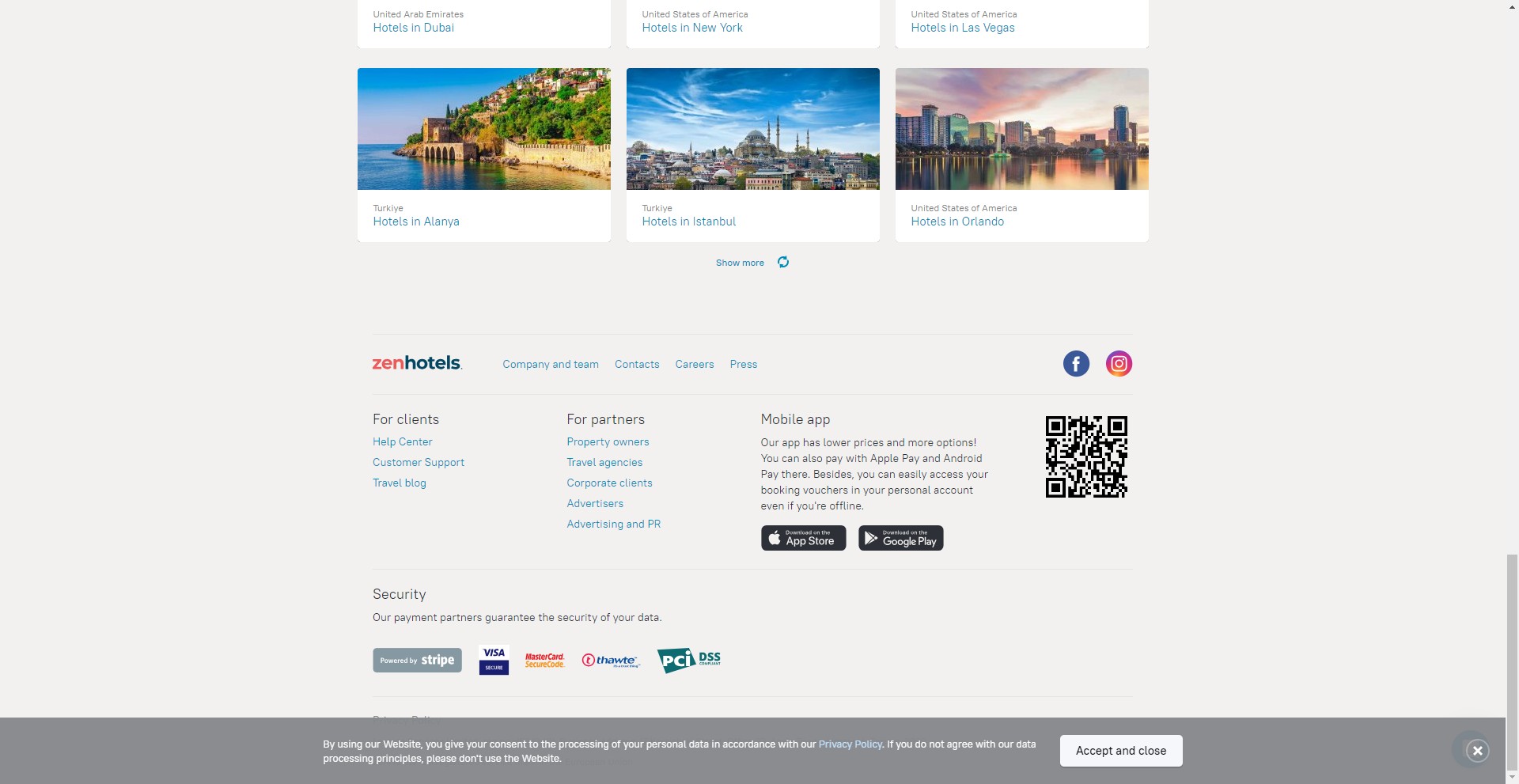This screenshot has height=784, width=1519.
Task: Open the Hotels in Alanya photo
Action: pos(484,129)
